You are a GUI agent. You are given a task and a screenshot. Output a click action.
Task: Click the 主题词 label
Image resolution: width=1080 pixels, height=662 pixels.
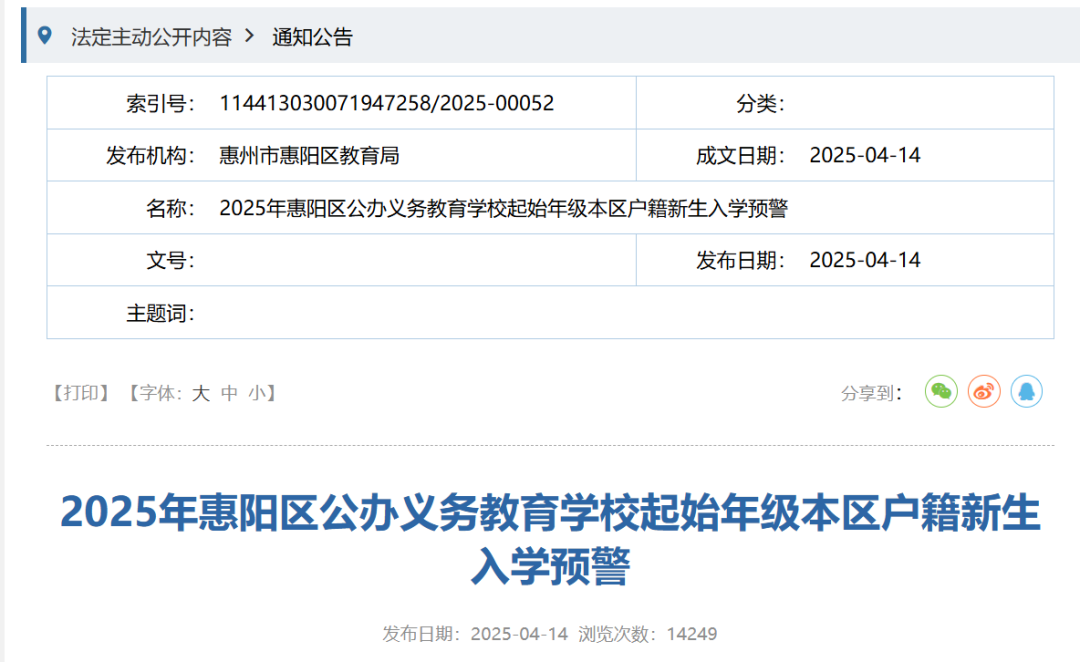[160, 313]
